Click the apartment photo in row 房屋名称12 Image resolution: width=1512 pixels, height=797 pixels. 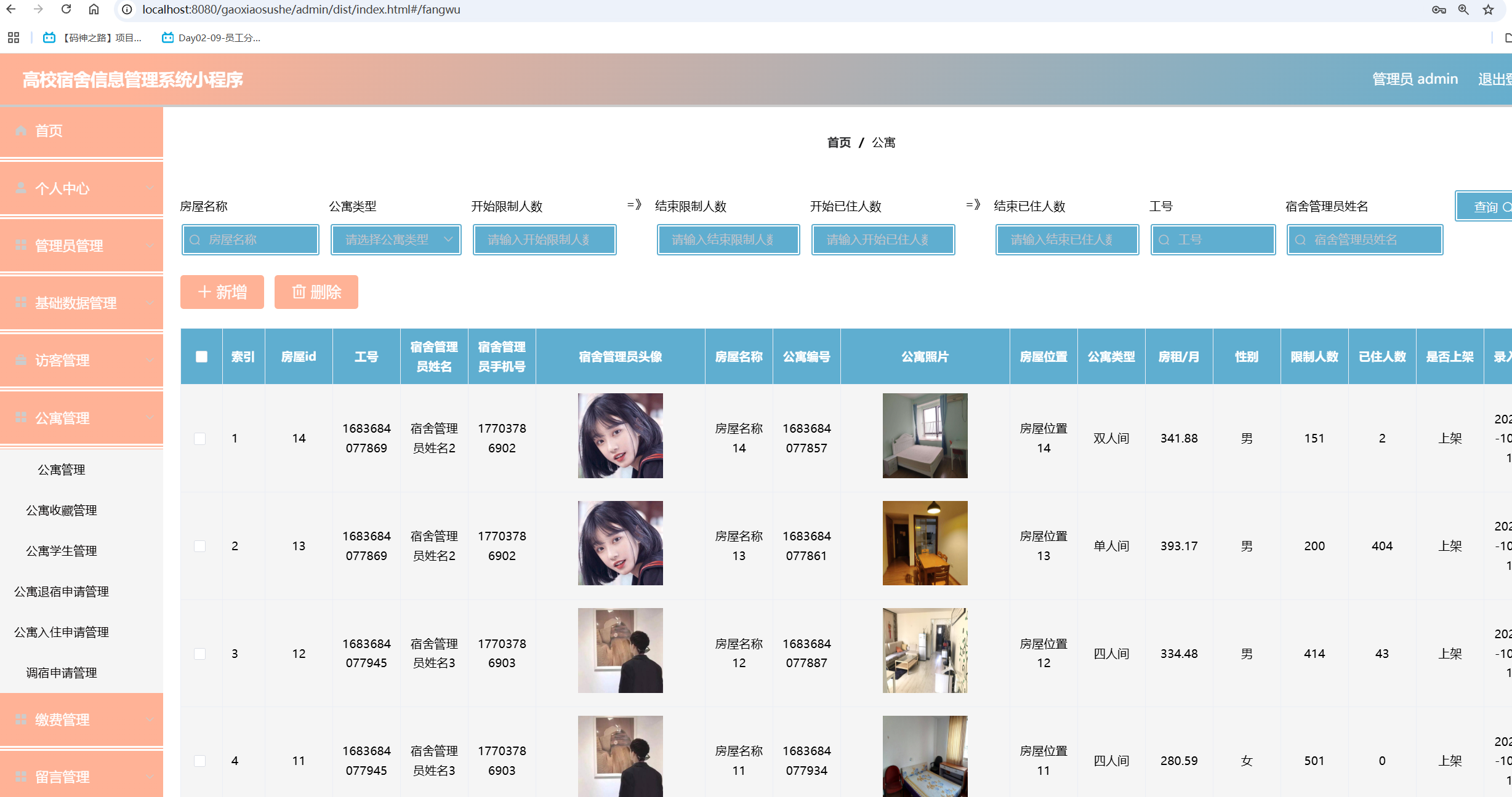click(925, 651)
